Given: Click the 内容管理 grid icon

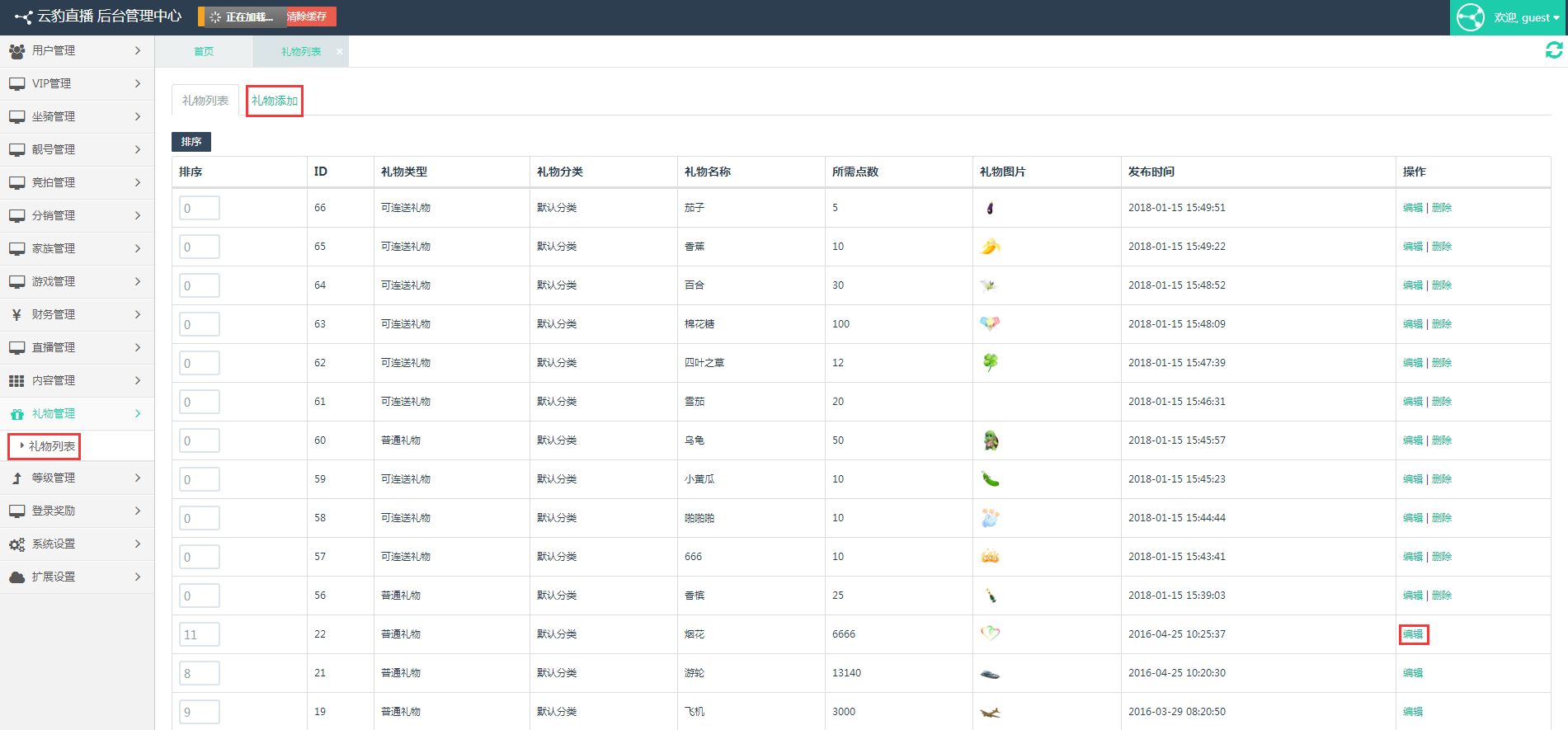Looking at the screenshot, I should [16, 381].
